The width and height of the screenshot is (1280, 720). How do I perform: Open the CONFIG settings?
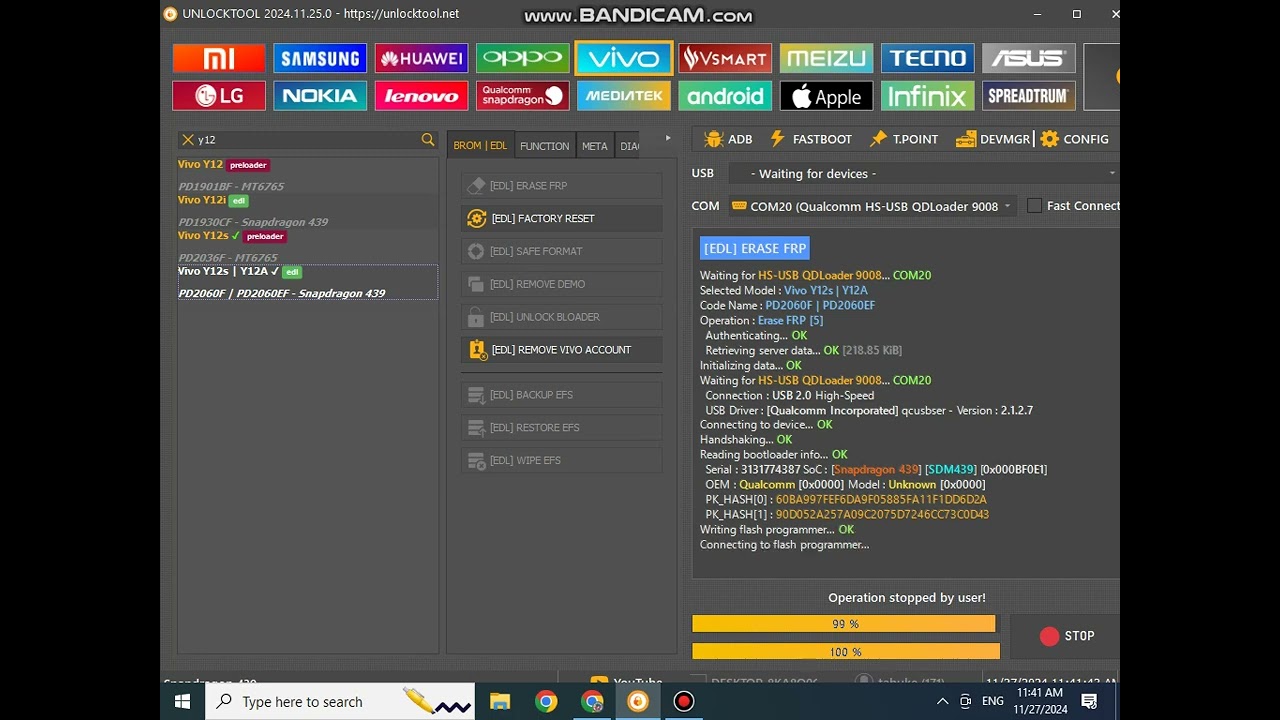(1075, 139)
